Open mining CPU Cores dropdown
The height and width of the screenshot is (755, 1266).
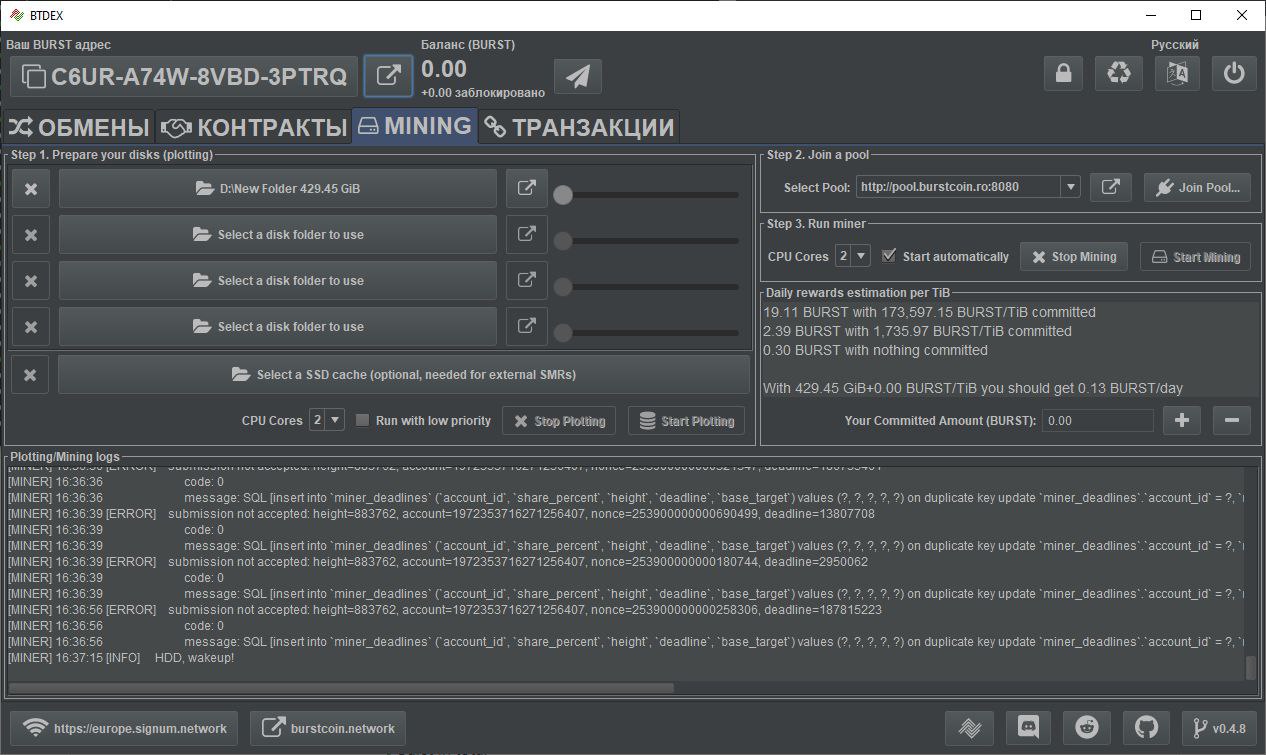coord(853,256)
